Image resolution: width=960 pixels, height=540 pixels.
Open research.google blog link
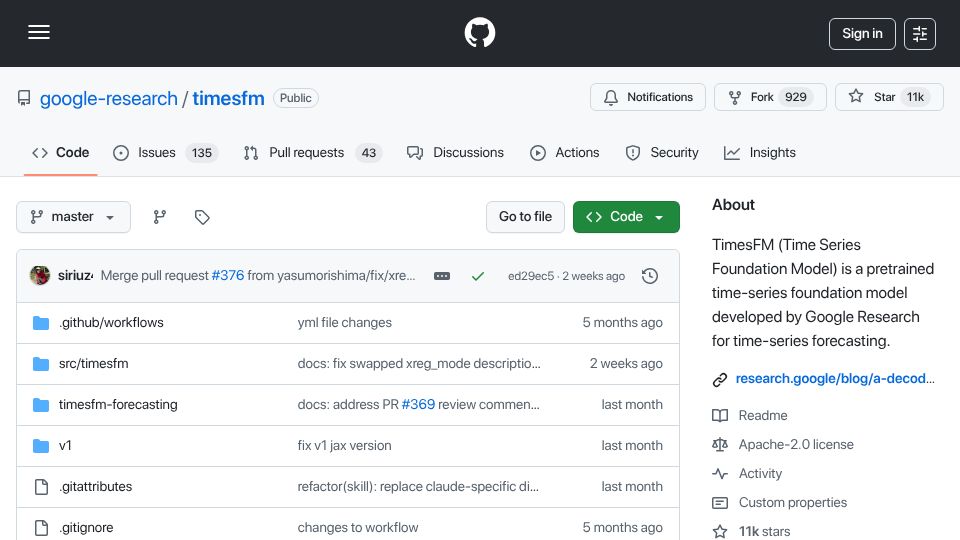[x=835, y=378]
